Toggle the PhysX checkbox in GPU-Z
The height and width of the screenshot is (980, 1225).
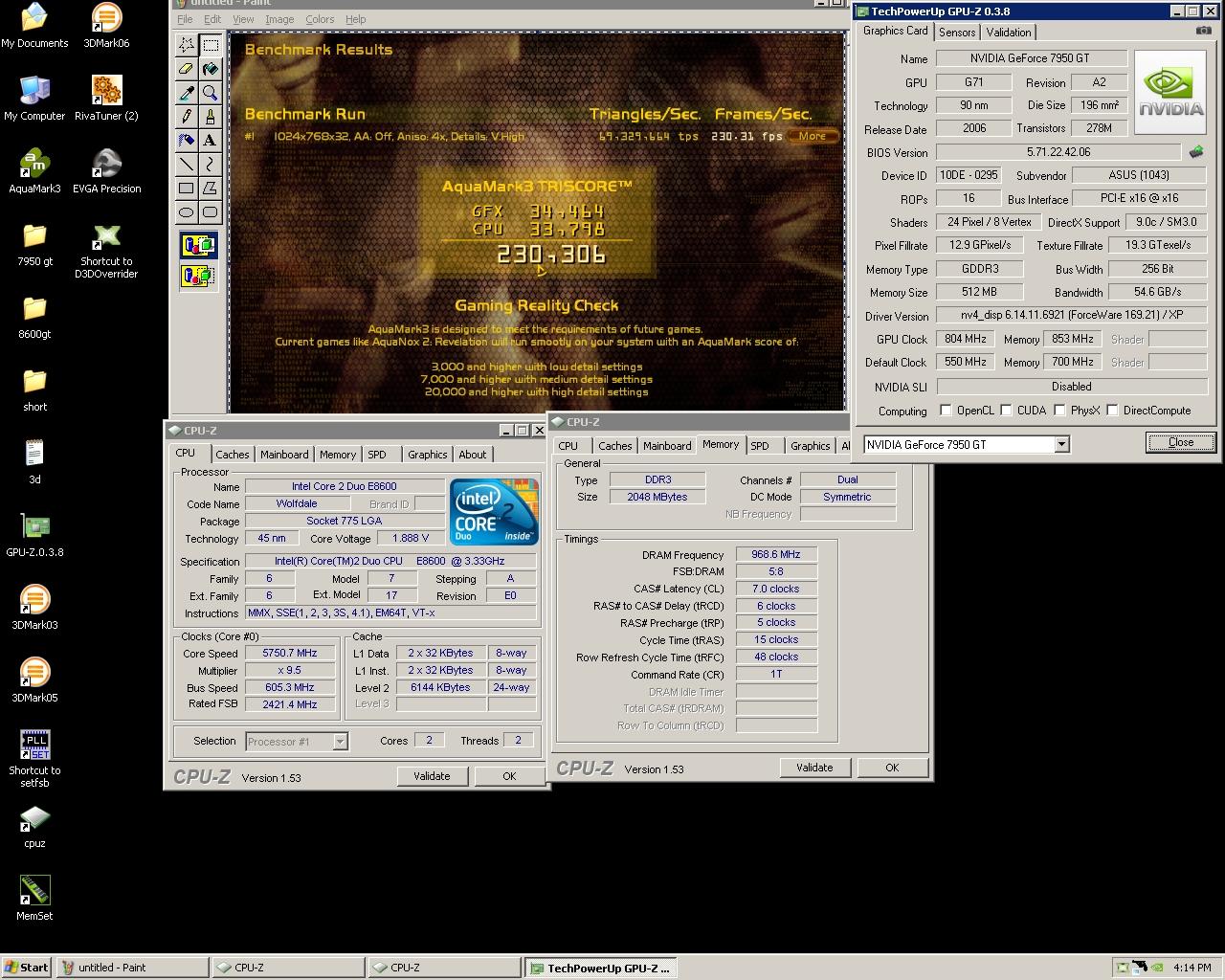pyautogui.click(x=1059, y=411)
